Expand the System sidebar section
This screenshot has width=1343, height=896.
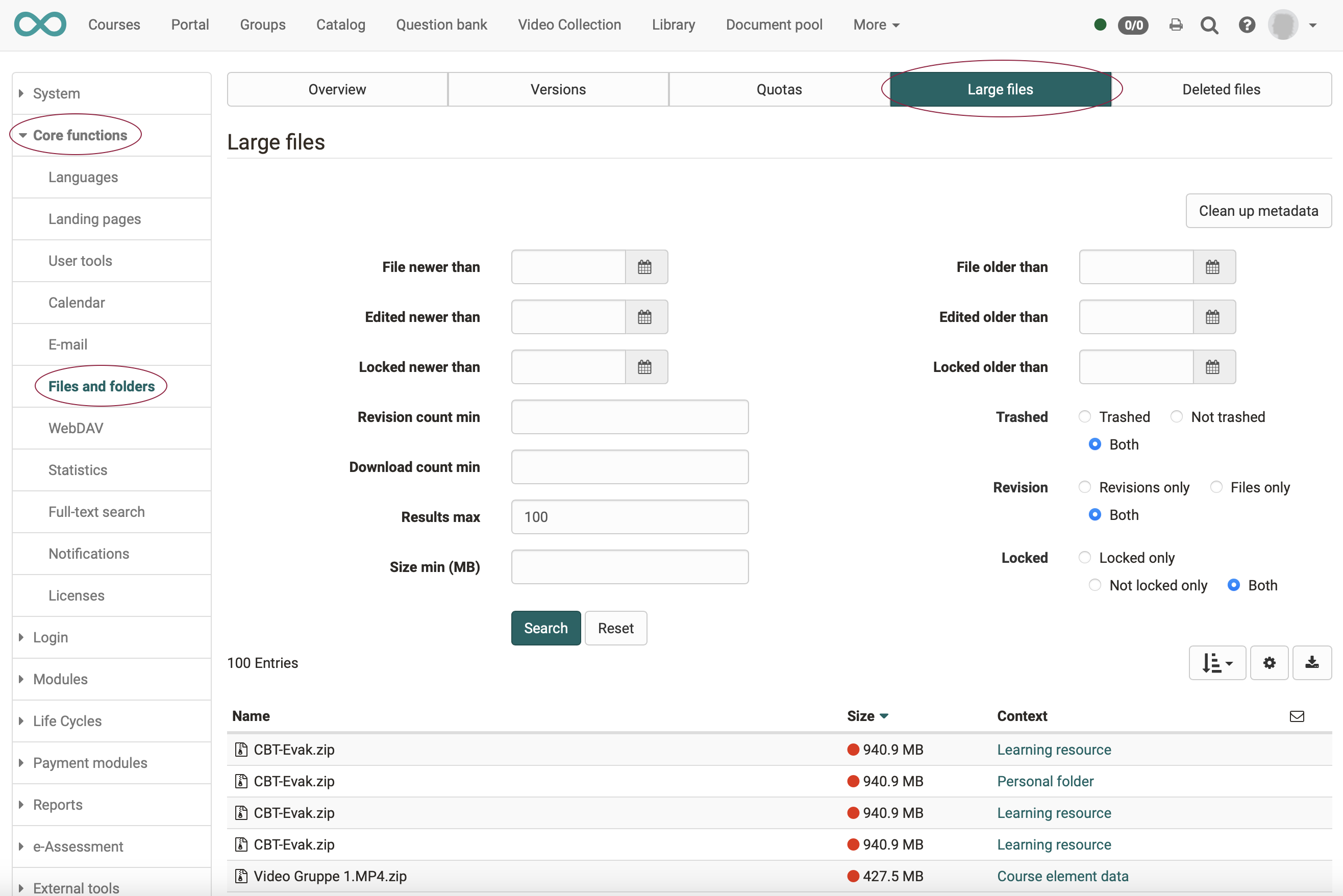[56, 93]
